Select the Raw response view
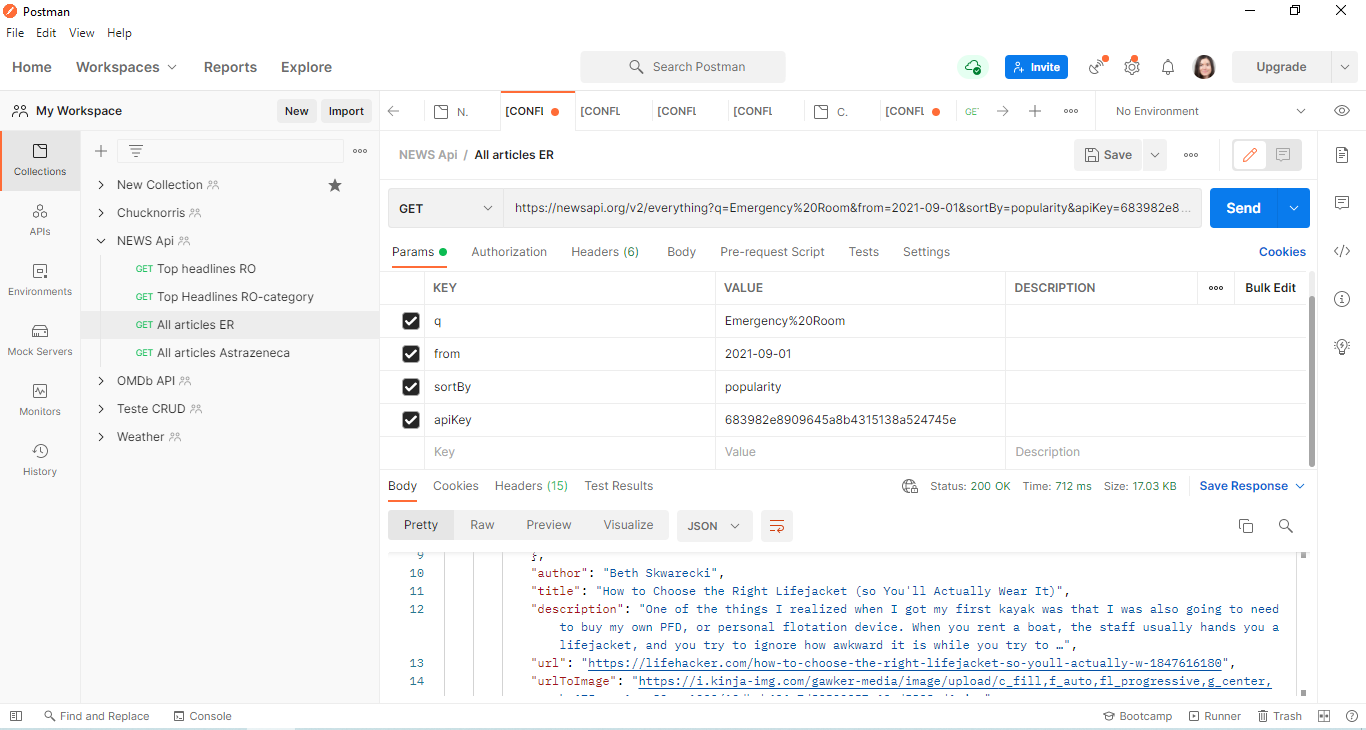This screenshot has width=1366, height=730. (x=482, y=525)
